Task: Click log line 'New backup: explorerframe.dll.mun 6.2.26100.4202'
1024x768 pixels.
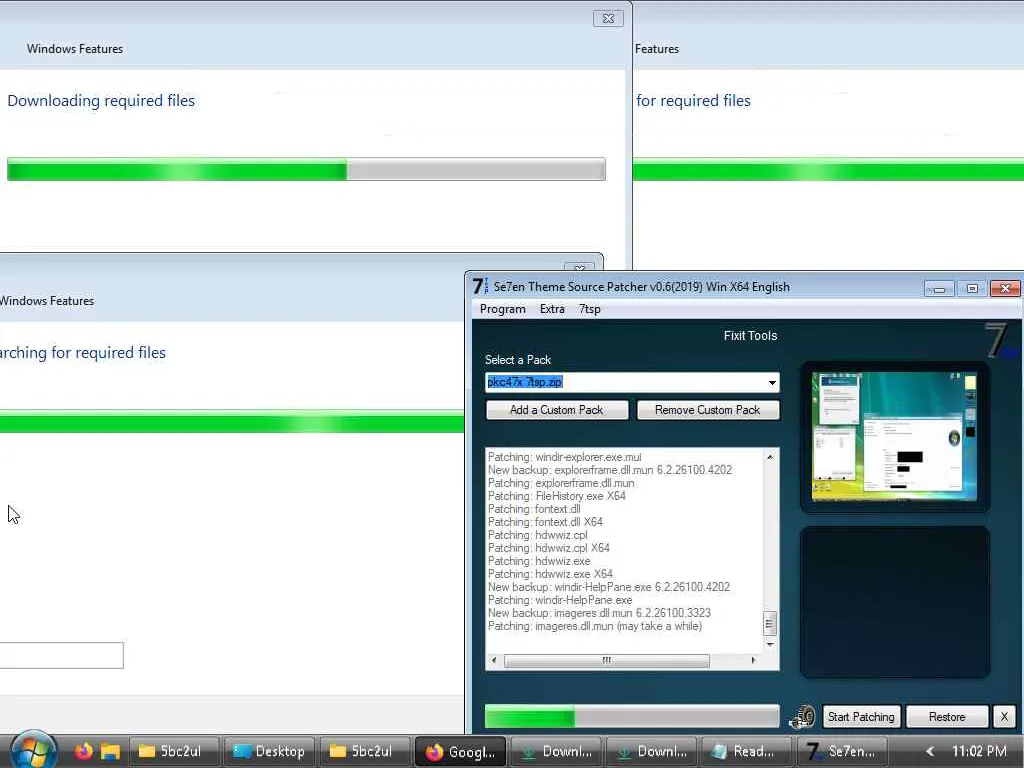Action: 610,470
